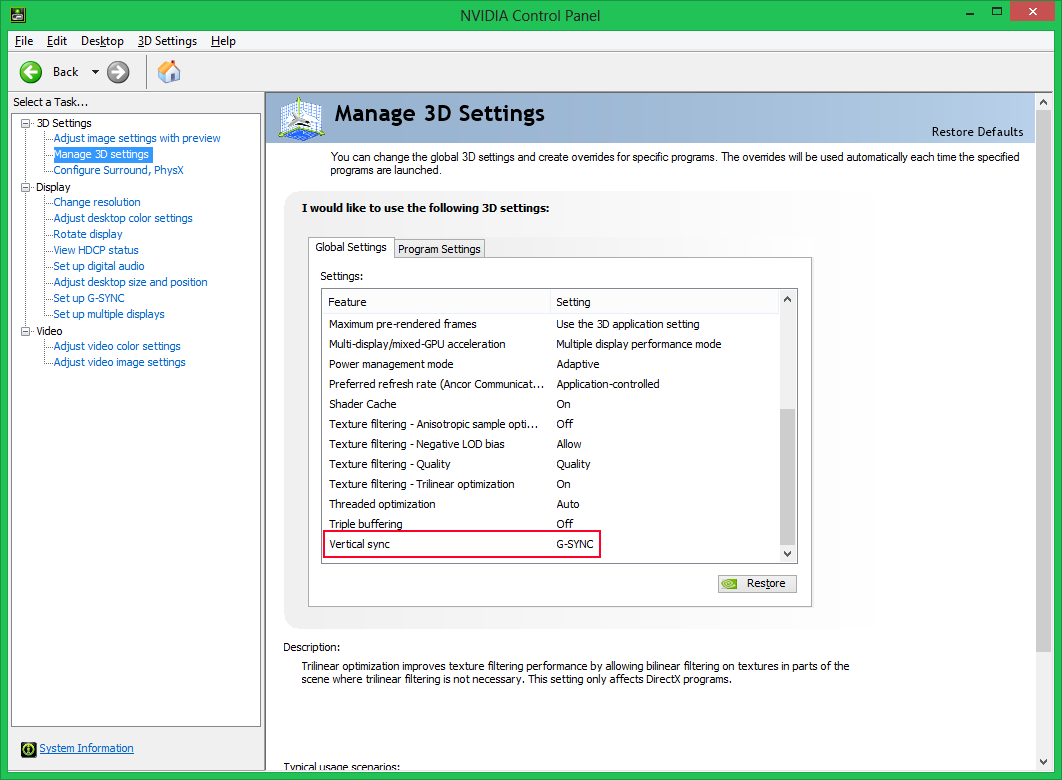Viewport: 1062px width, 780px height.
Task: Click the System Information icon
Action: click(x=28, y=749)
